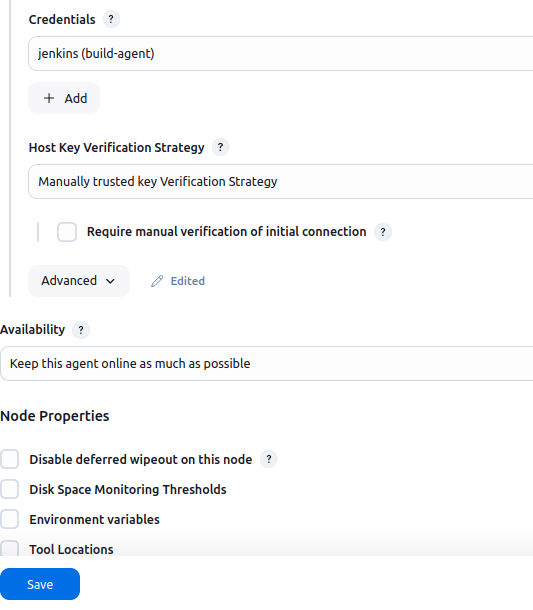Click the Advanced chevron arrow
This screenshot has width=533, height=610.
(x=110, y=281)
